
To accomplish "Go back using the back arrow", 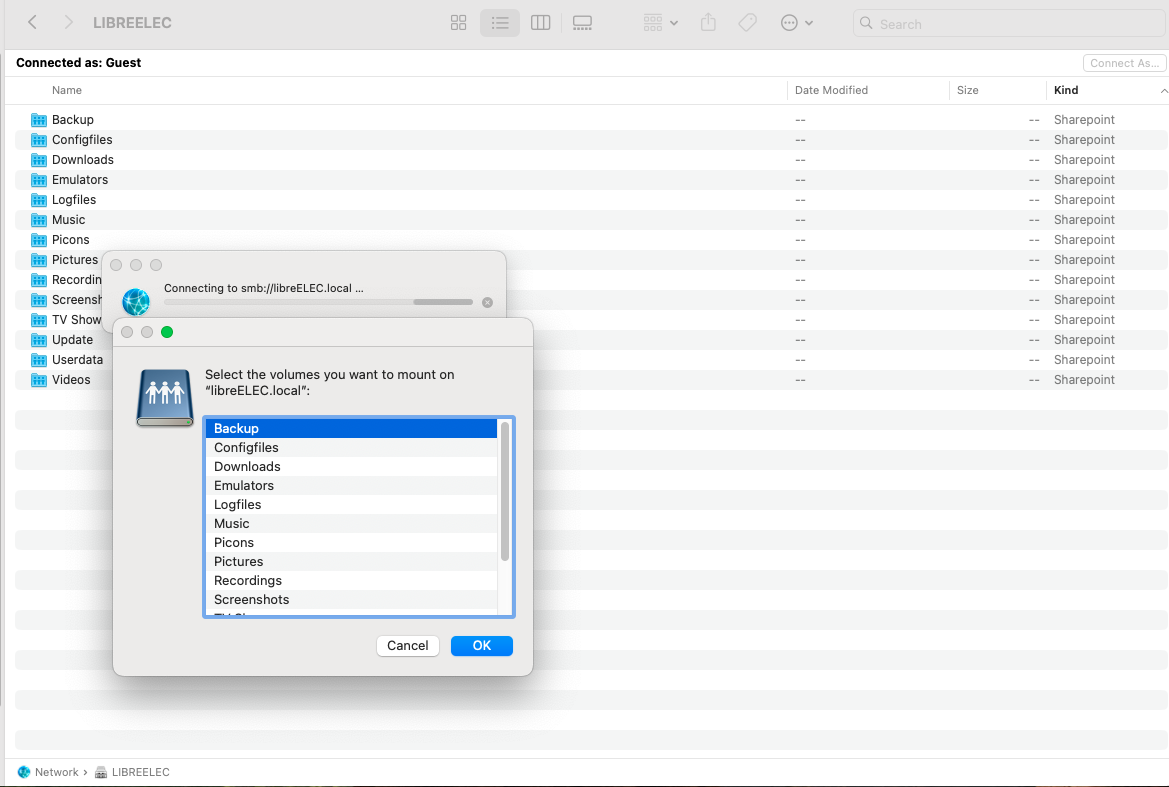I will 32,23.
